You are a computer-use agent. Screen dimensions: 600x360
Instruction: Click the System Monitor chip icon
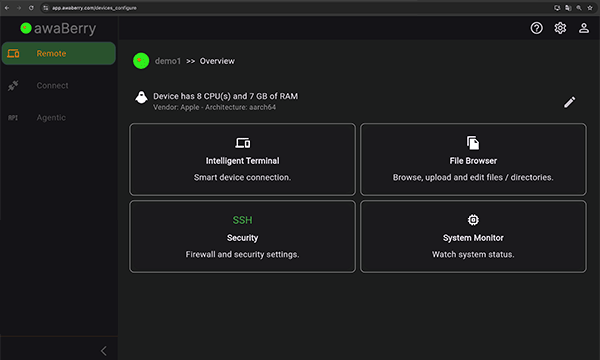coord(473,220)
